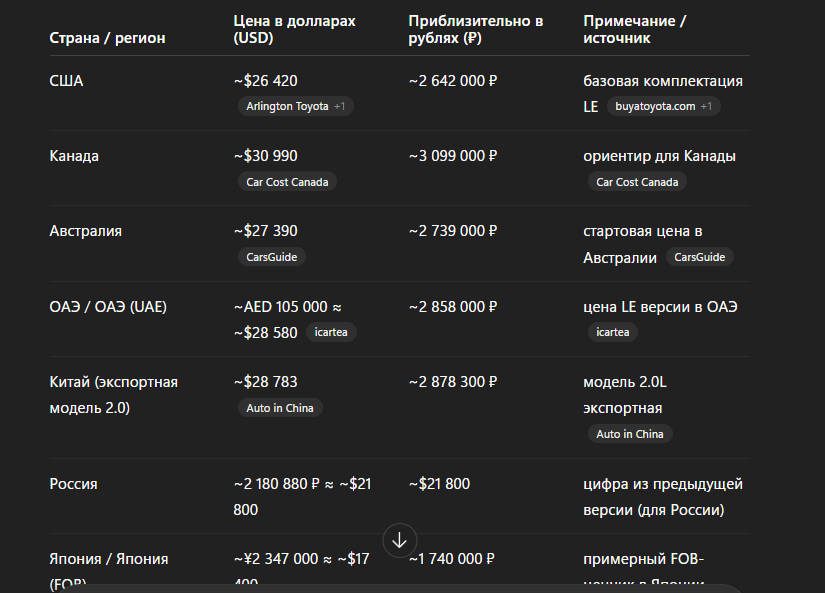825x593 pixels.
Task: Open Car Cost Canada chip under $30 990
Action: point(287,182)
